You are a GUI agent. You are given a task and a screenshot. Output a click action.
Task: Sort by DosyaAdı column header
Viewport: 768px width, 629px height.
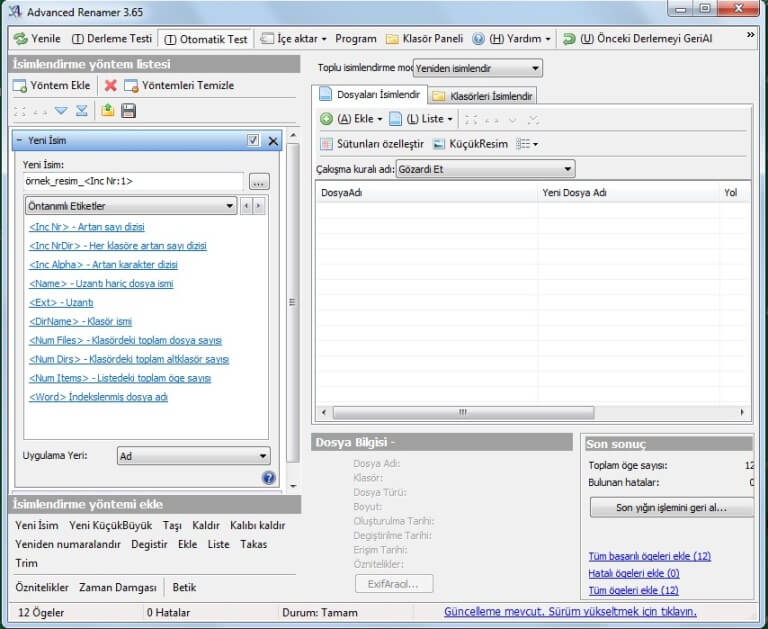pyautogui.click(x=427, y=193)
